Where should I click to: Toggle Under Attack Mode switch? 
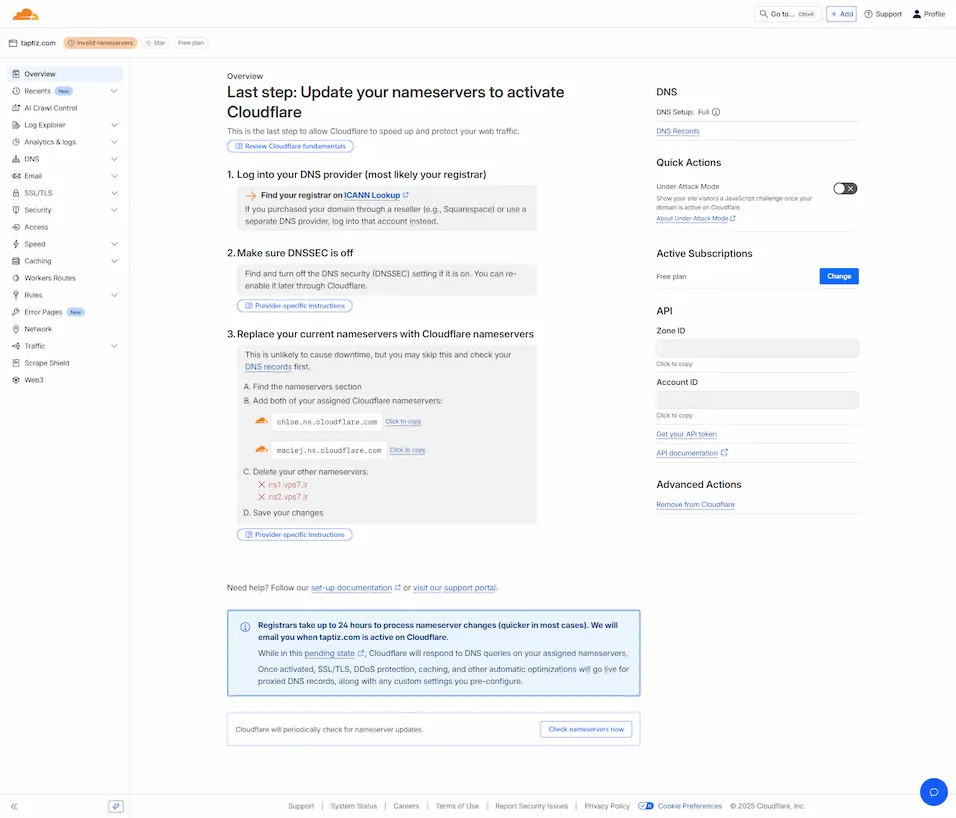click(x=845, y=188)
